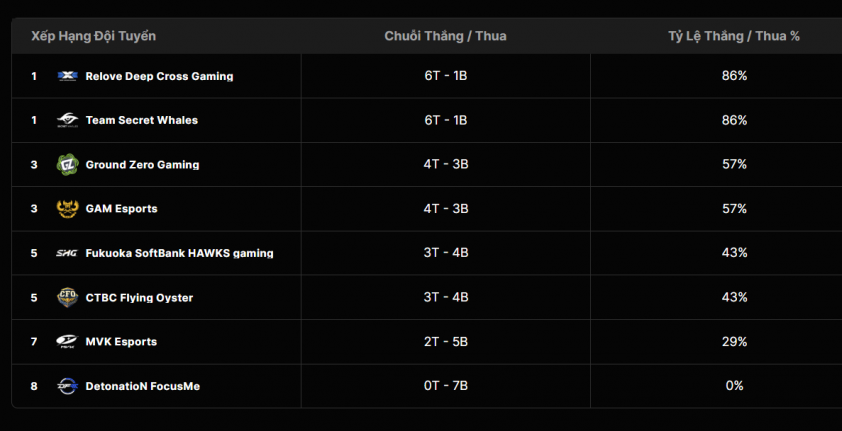Click the CTBC Flying Oyster logo
Image resolution: width=842 pixels, height=431 pixels.
67,297
